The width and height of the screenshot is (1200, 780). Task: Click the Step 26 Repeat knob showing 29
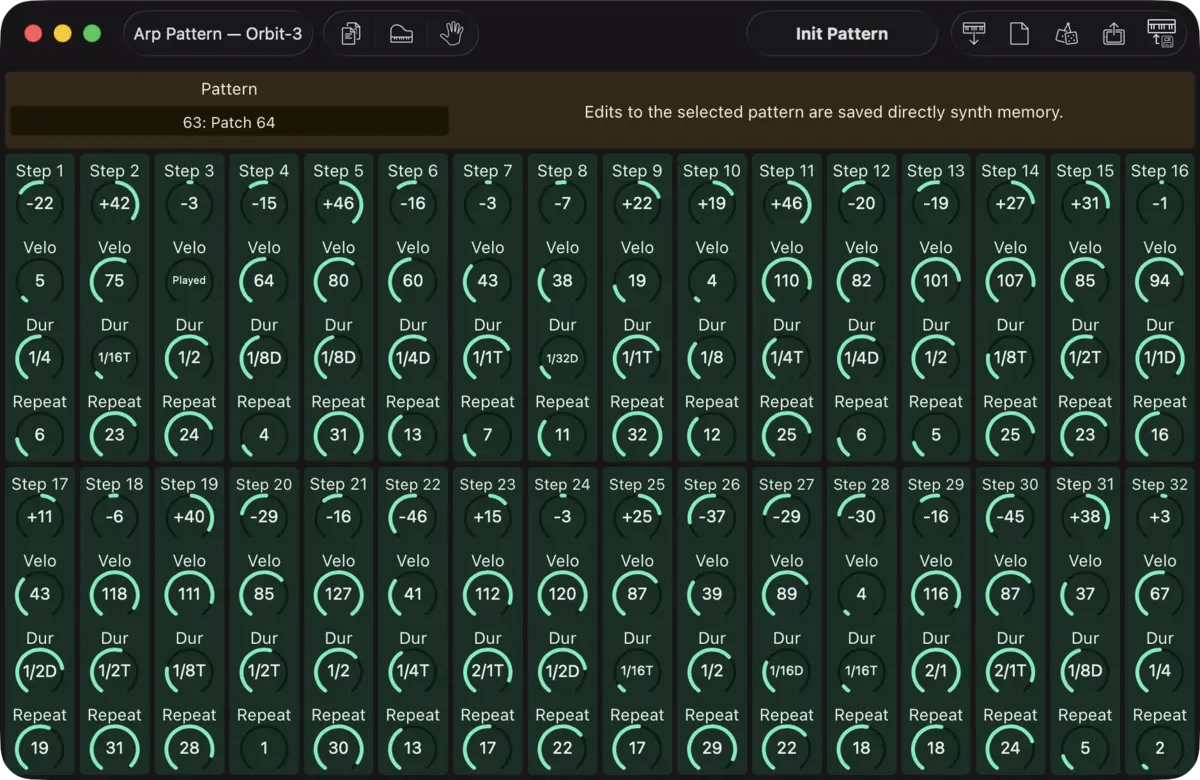712,747
